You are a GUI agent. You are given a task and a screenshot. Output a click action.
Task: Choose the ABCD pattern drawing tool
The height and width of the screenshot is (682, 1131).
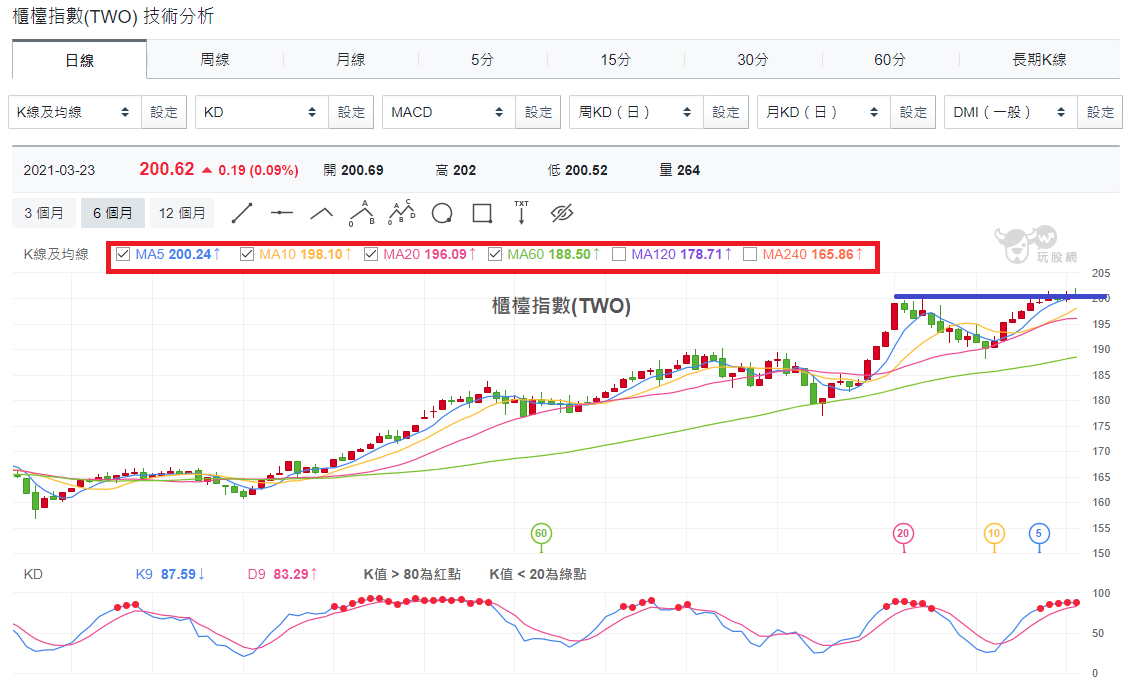click(x=402, y=213)
